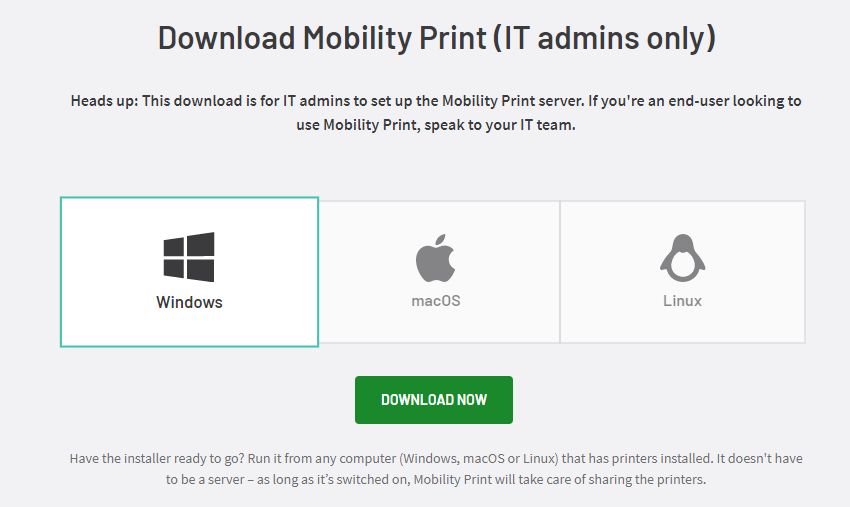
Task: Start download with the DOWNLOAD NOW button
Action: coord(434,400)
